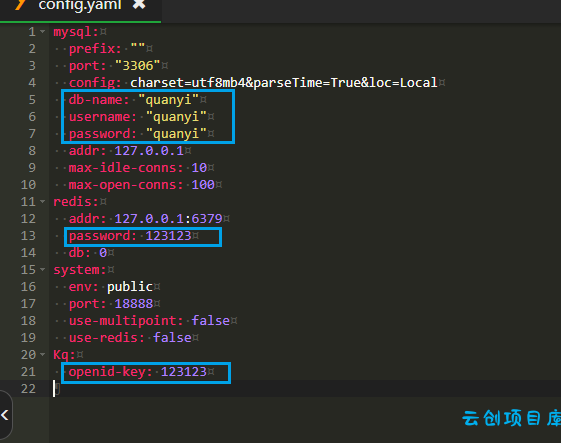
Task: Collapse the Kq section fold arrow
Action: 43,355
